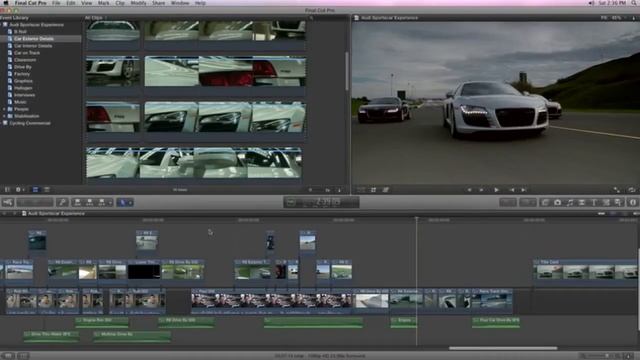This screenshot has height=360, width=640.
Task: Click the Connect clip edit button
Action: pos(78,202)
